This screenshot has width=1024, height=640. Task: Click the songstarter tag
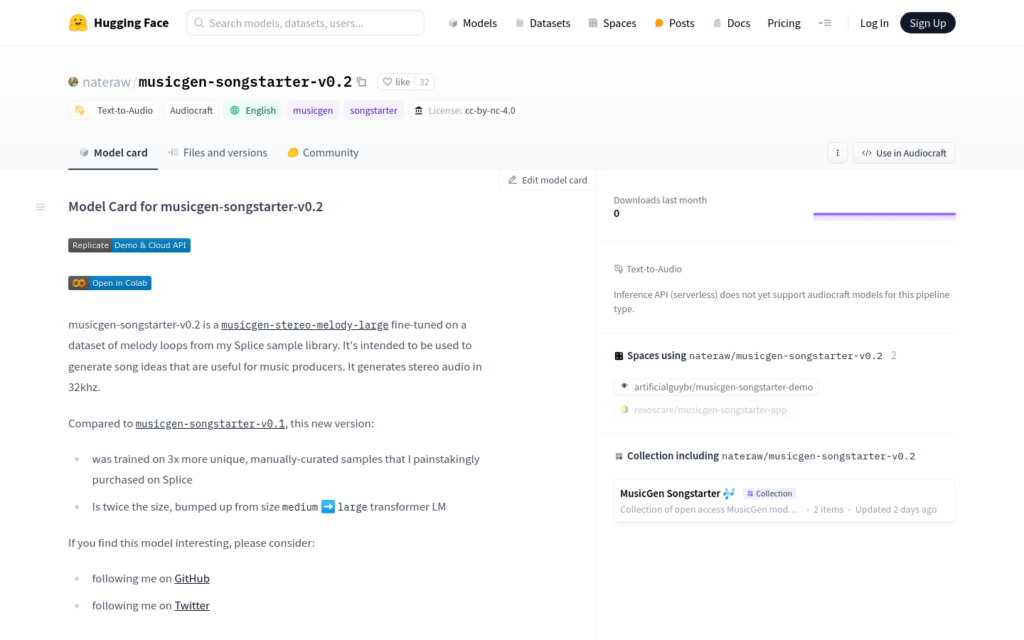[x=374, y=110]
